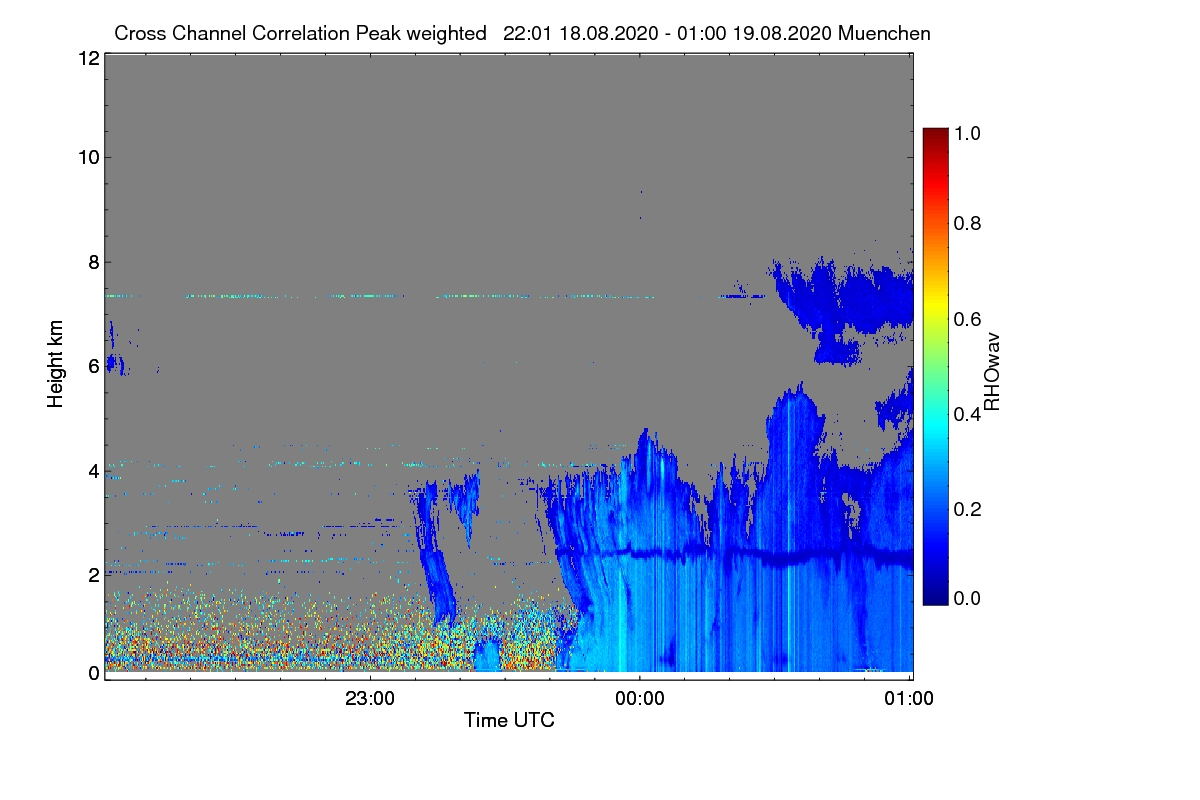
Task: Click the colorbar '0.4' value label
Action: point(966,414)
